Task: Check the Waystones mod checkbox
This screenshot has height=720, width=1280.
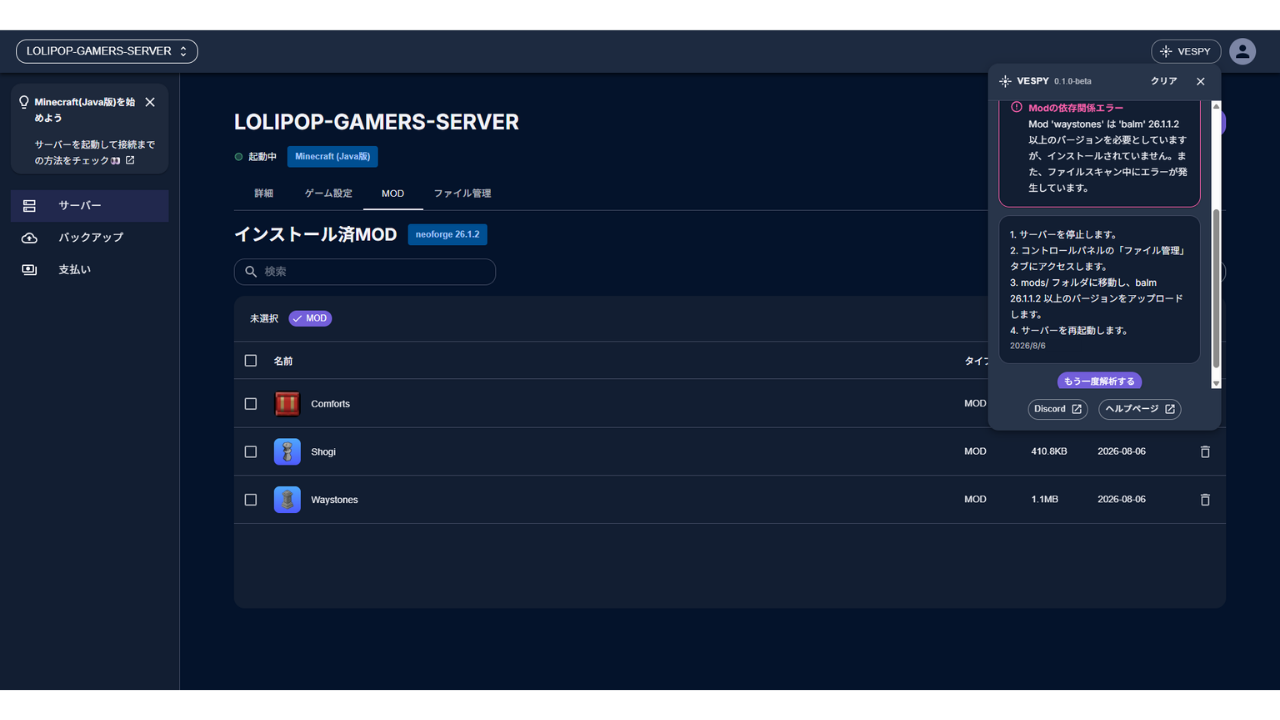Action: [x=251, y=500]
